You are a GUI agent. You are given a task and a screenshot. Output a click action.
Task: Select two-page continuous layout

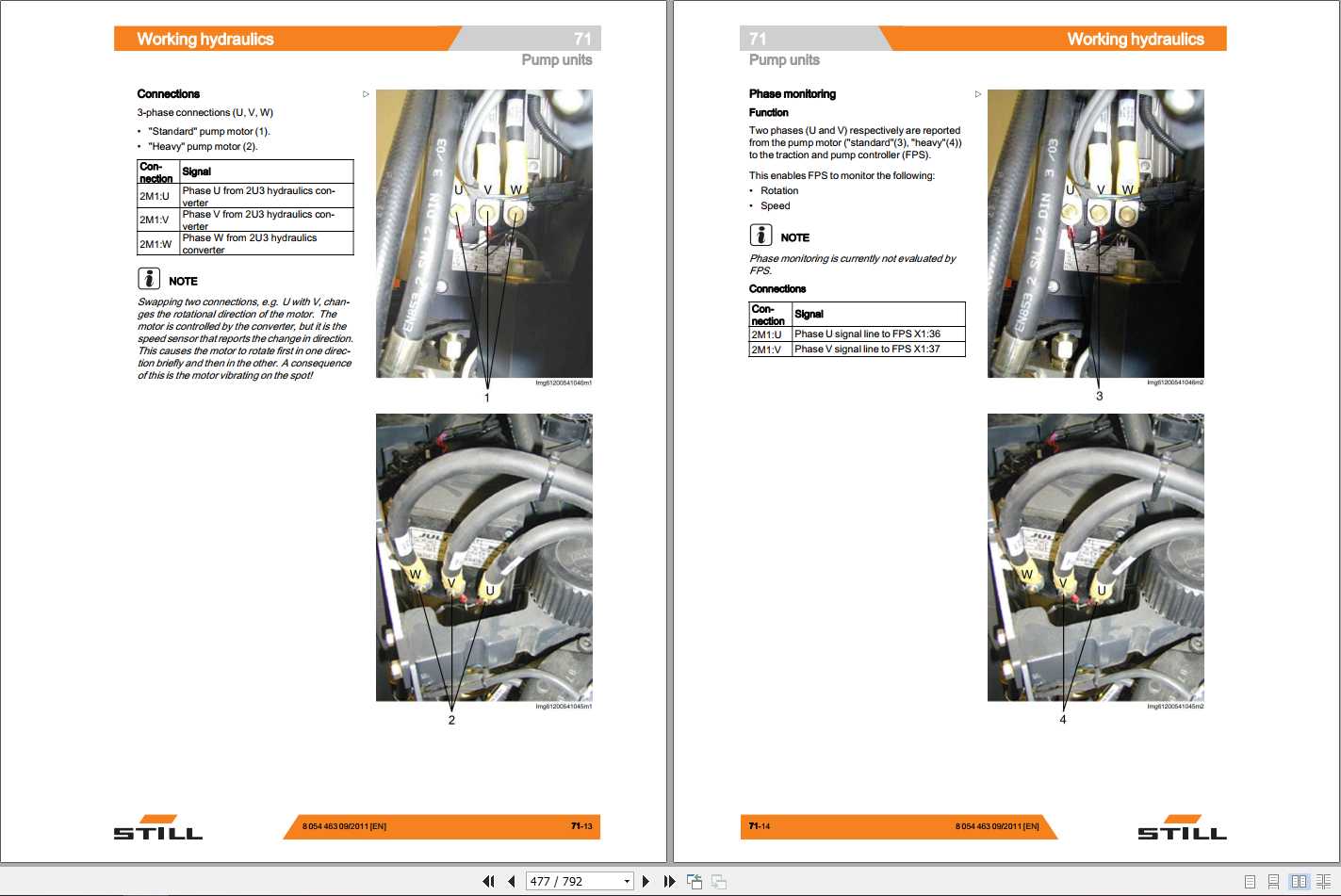(1323, 882)
